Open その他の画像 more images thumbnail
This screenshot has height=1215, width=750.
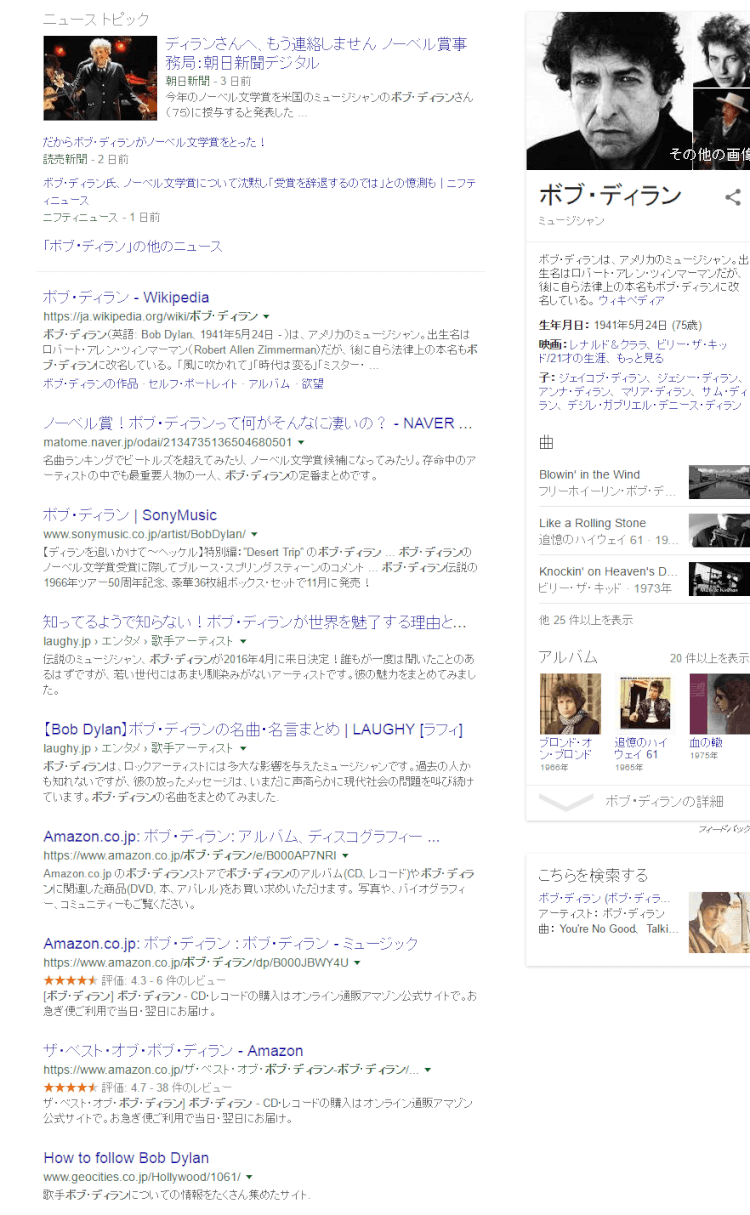[x=721, y=129]
